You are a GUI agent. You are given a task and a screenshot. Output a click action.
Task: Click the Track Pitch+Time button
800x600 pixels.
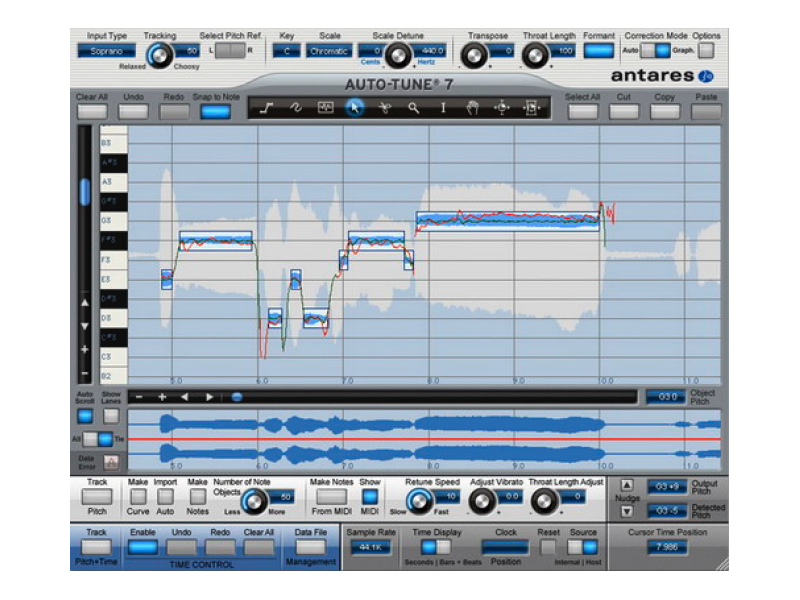[96, 547]
